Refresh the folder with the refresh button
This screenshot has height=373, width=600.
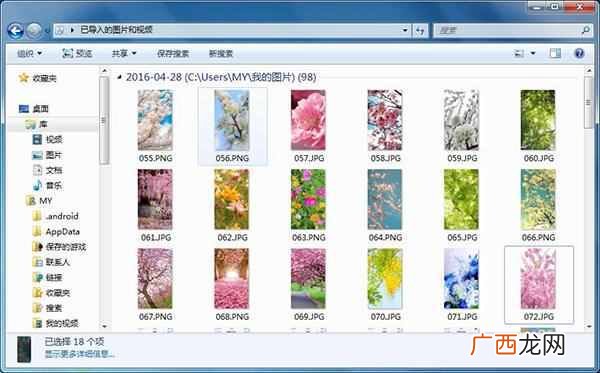(x=421, y=31)
